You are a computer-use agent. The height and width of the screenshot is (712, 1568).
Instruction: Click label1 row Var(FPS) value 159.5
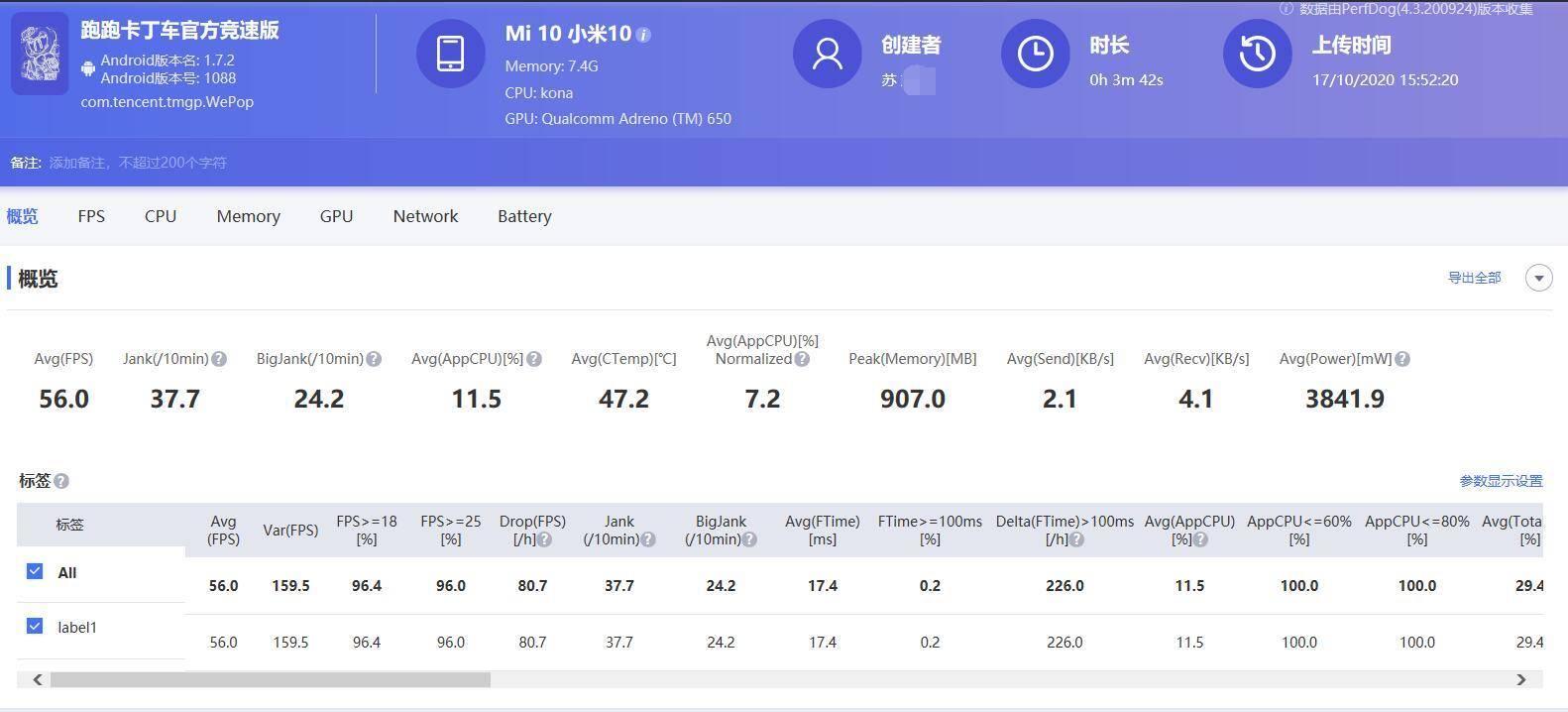click(x=290, y=643)
